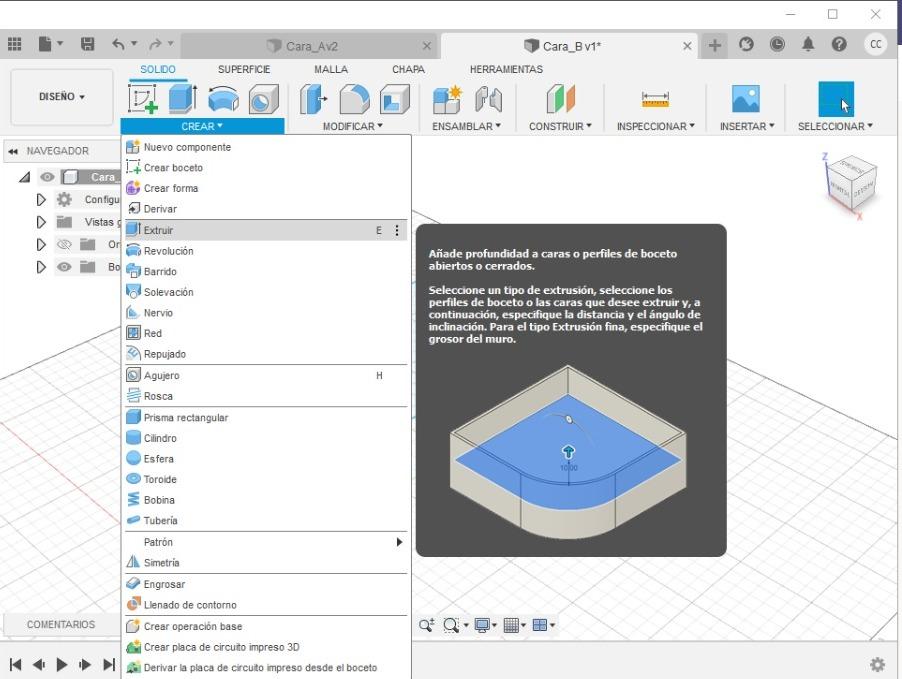Expand the Bo... folder node
This screenshot has width=902, height=679.
41,267
